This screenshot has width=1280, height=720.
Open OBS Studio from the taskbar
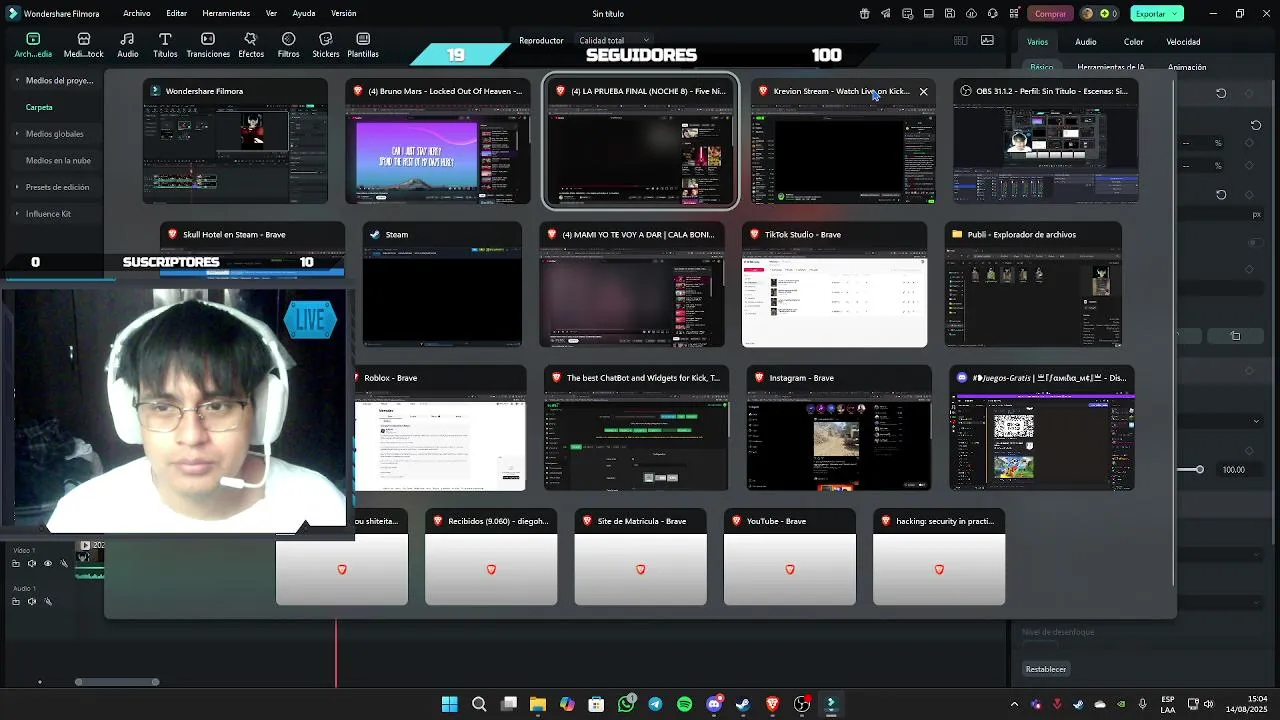point(802,704)
